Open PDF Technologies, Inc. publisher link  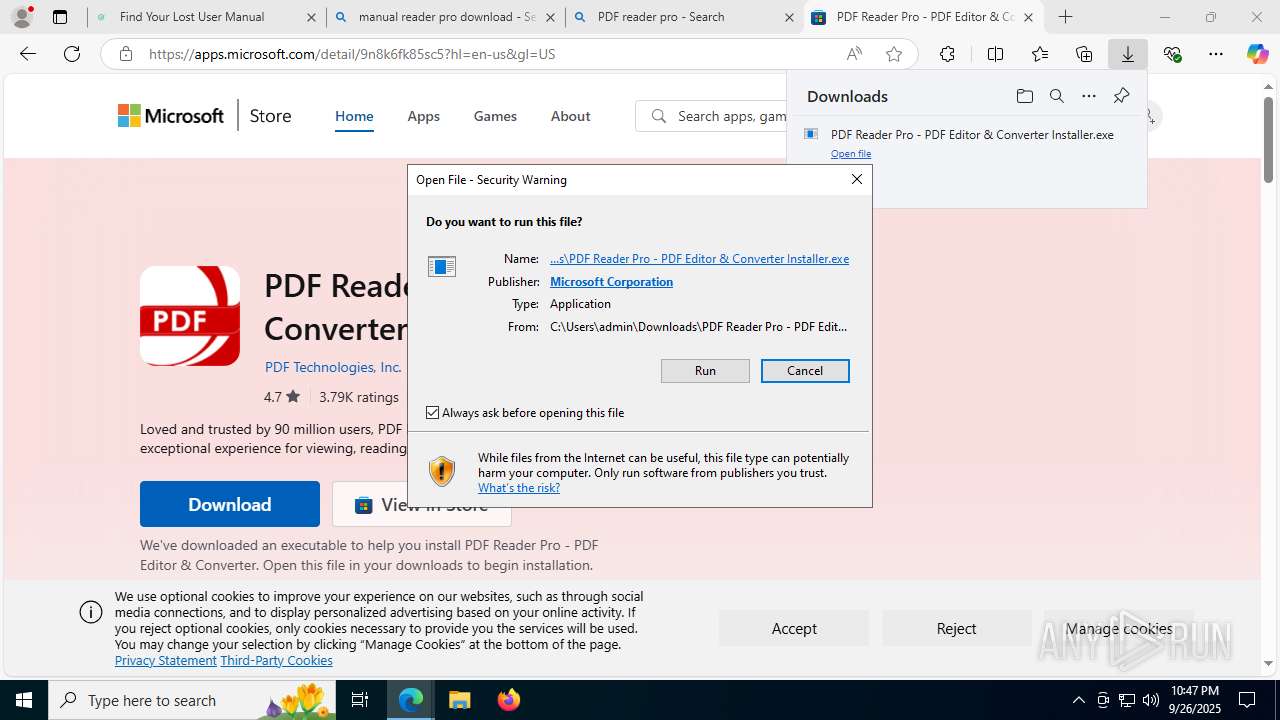[x=333, y=367]
